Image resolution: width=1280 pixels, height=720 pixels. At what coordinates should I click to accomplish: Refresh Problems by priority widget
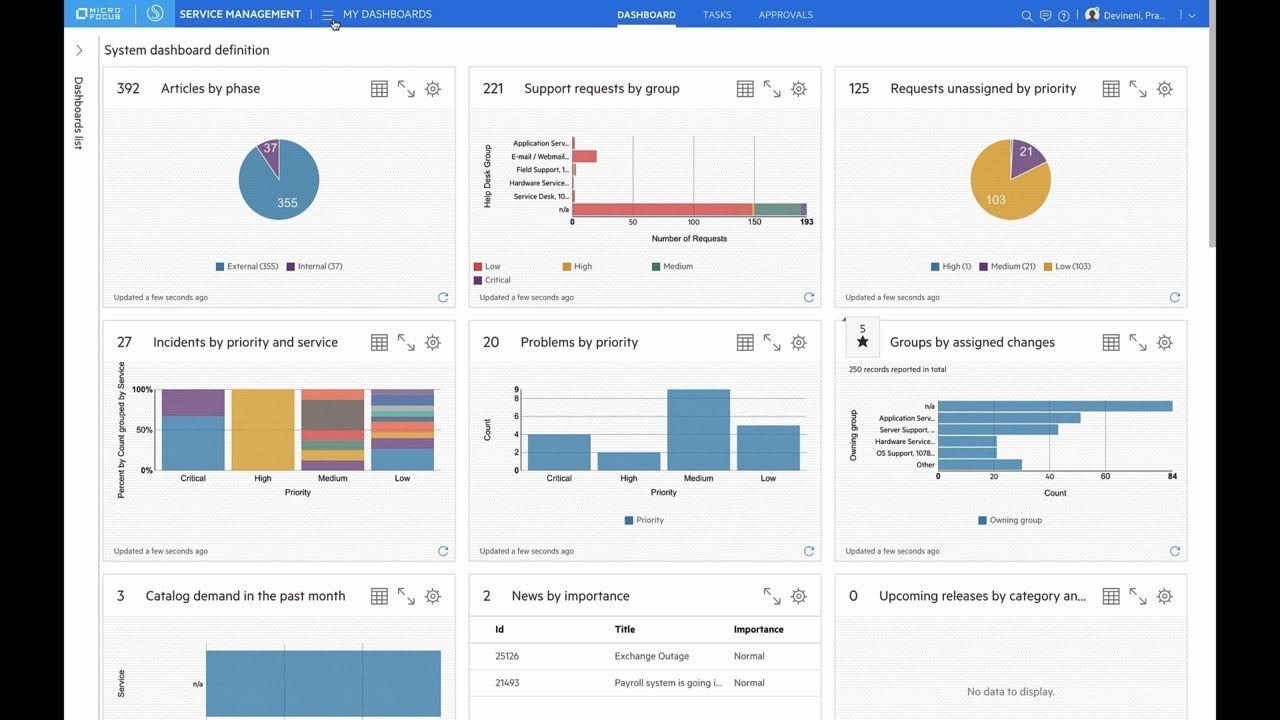[x=809, y=551]
